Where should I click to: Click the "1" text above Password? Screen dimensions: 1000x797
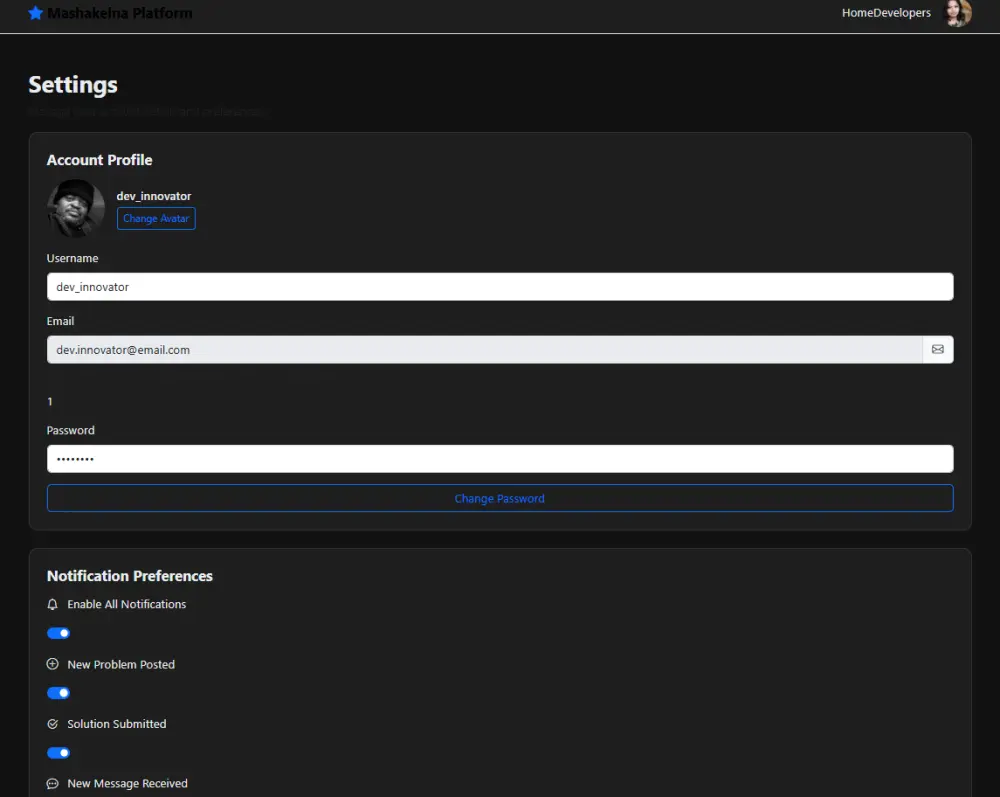[x=50, y=402]
